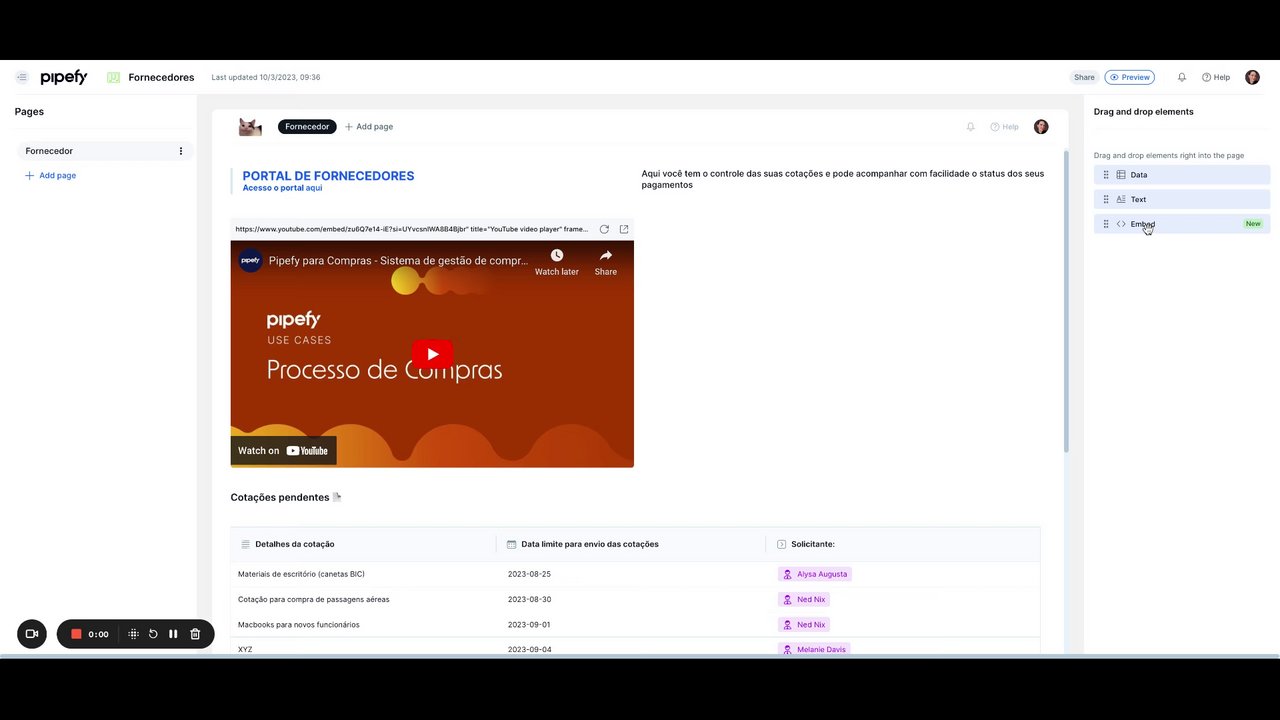Stop the recording with red stop button
Viewport: 1280px width, 720px height.
click(x=76, y=634)
